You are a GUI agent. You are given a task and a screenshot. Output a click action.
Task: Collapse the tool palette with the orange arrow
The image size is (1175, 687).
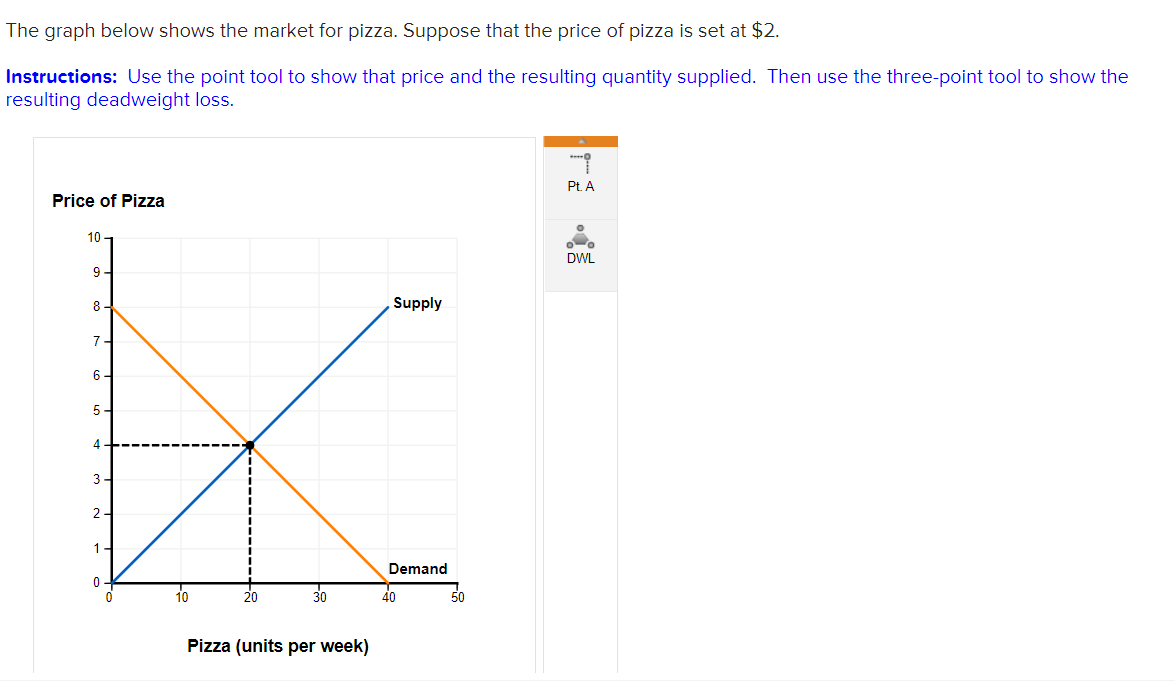580,139
